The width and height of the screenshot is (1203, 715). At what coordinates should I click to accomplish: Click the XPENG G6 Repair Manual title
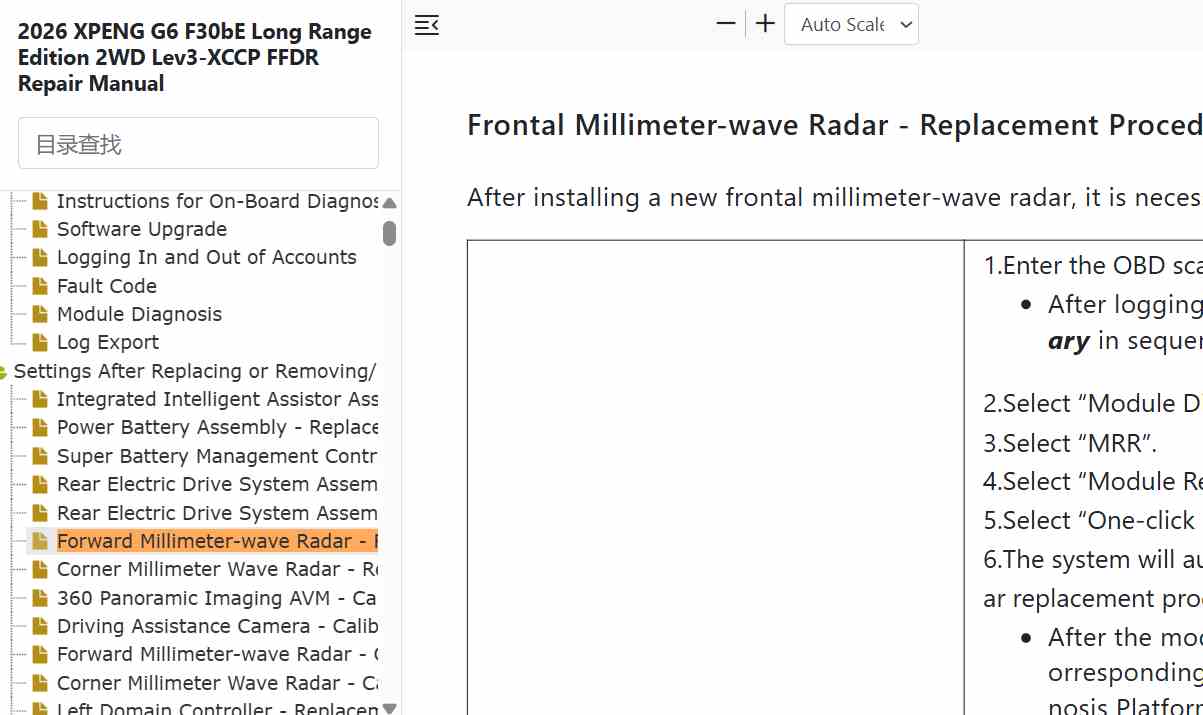pos(195,57)
